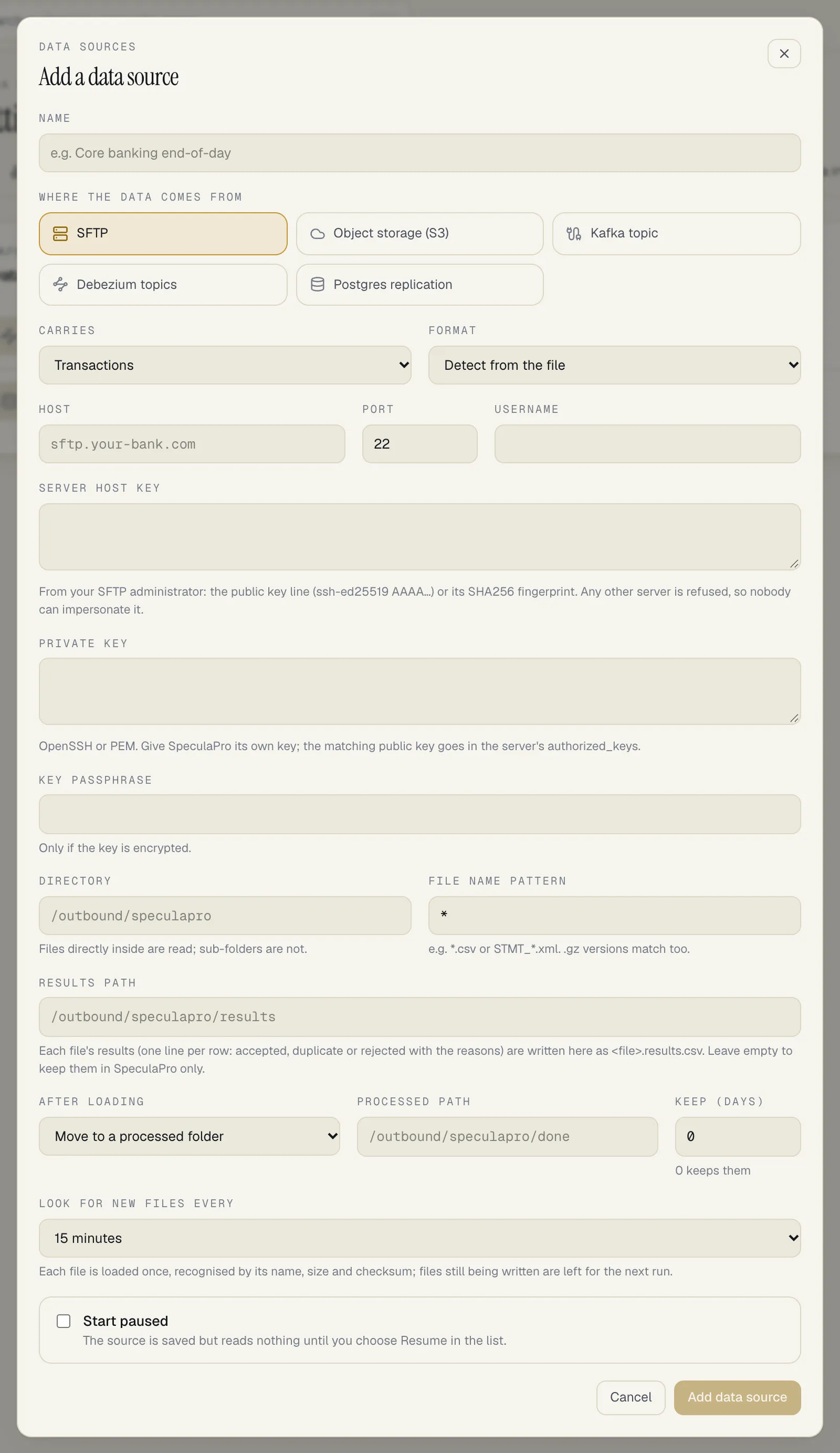The image size is (840, 1453).
Task: Click the Kafka topic icon
Action: click(574, 234)
